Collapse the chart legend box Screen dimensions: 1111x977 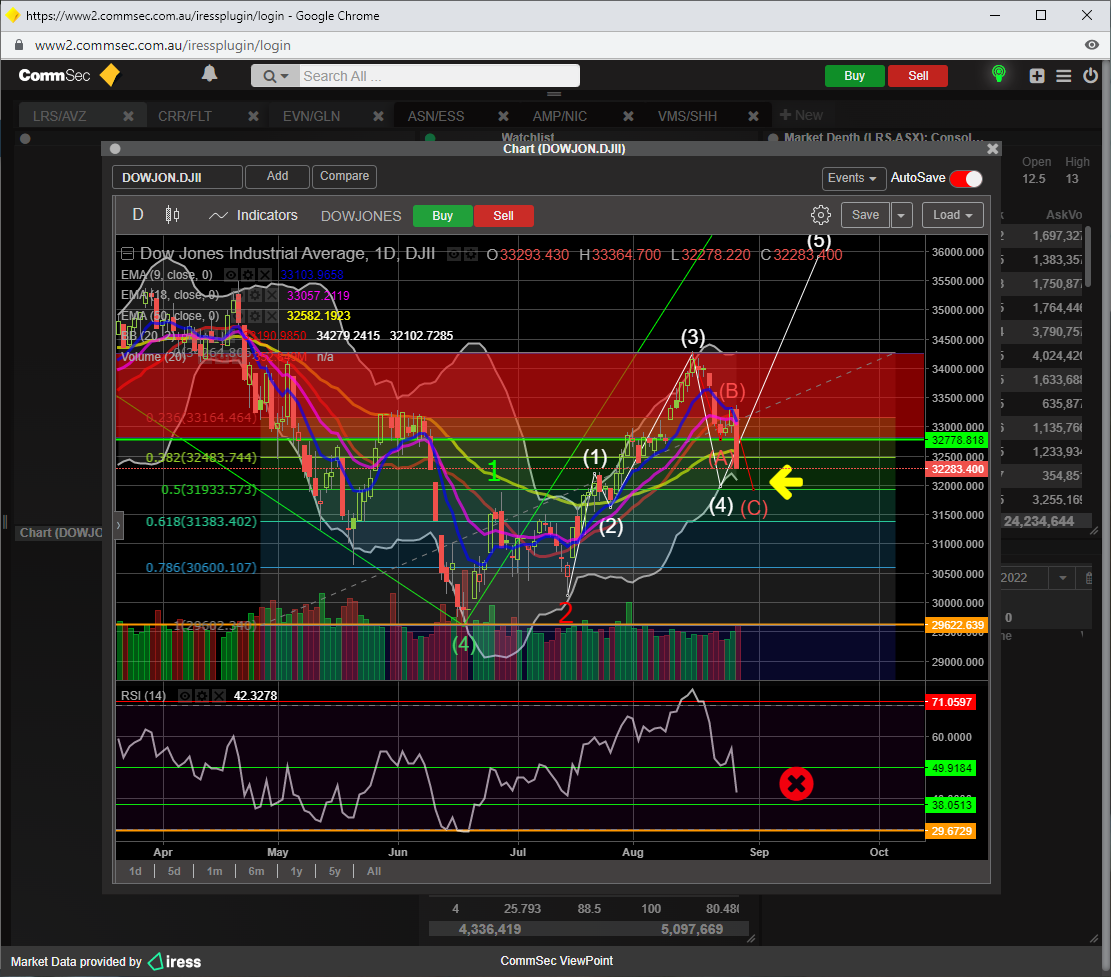point(128,254)
